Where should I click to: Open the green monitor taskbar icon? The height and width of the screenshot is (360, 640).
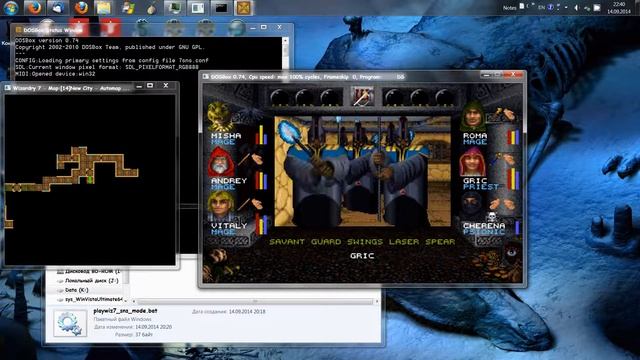pos(174,7)
